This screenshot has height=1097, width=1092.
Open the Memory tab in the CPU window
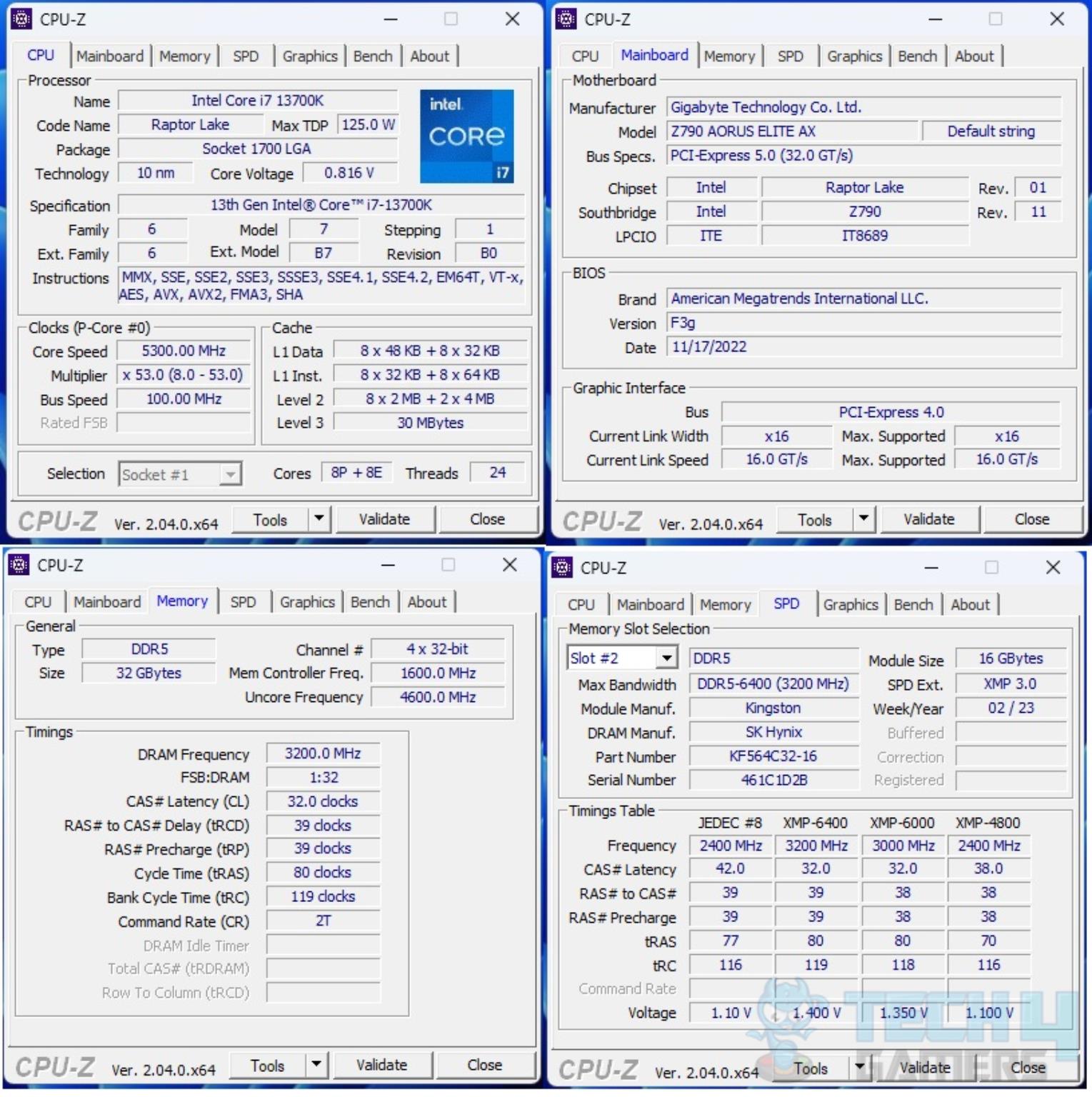coord(184,56)
